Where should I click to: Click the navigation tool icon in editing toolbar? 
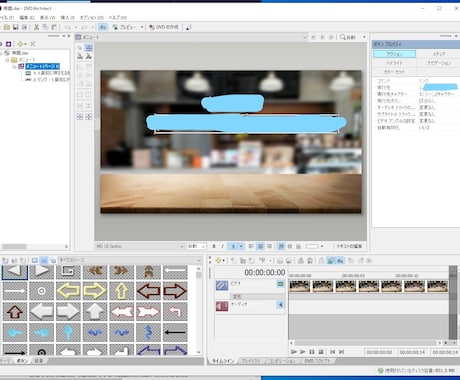click(89, 57)
